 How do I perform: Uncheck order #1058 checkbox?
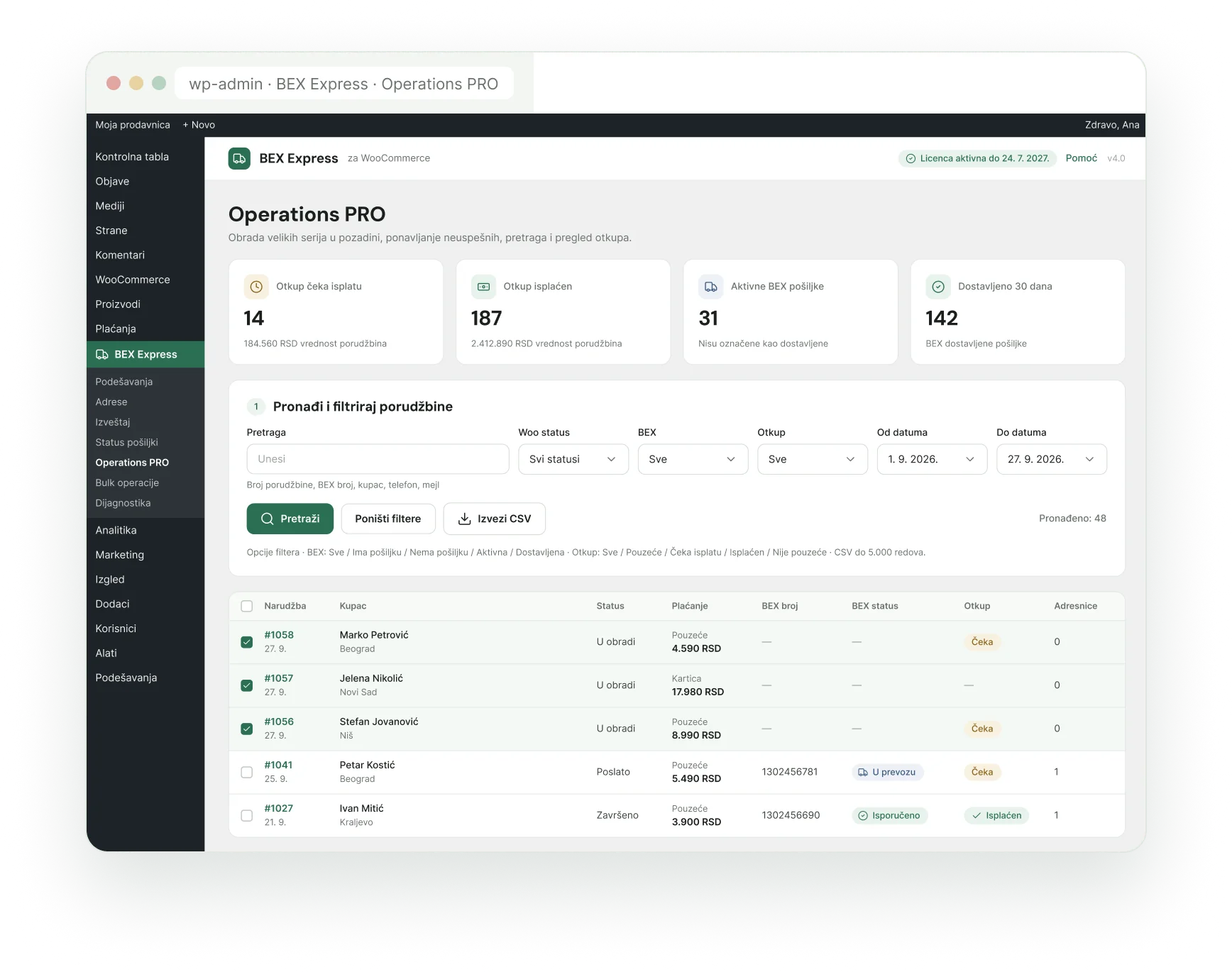(247, 642)
